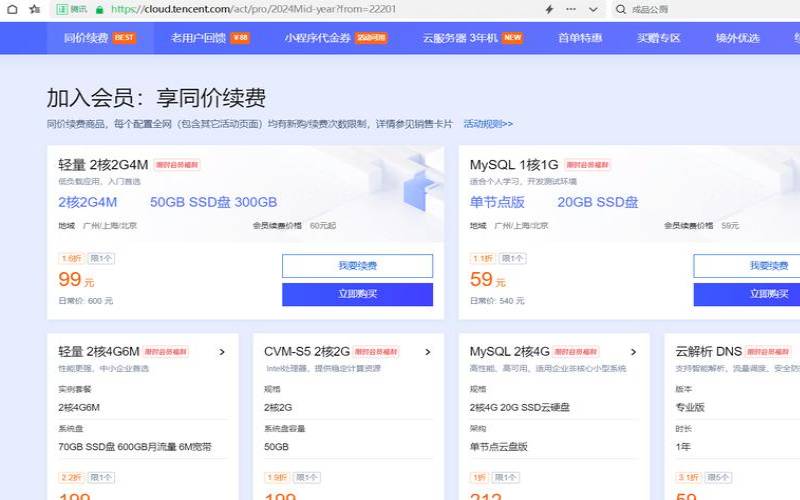Click the 专业版 version text in DNS card
The height and width of the screenshot is (500, 800).
click(690, 408)
